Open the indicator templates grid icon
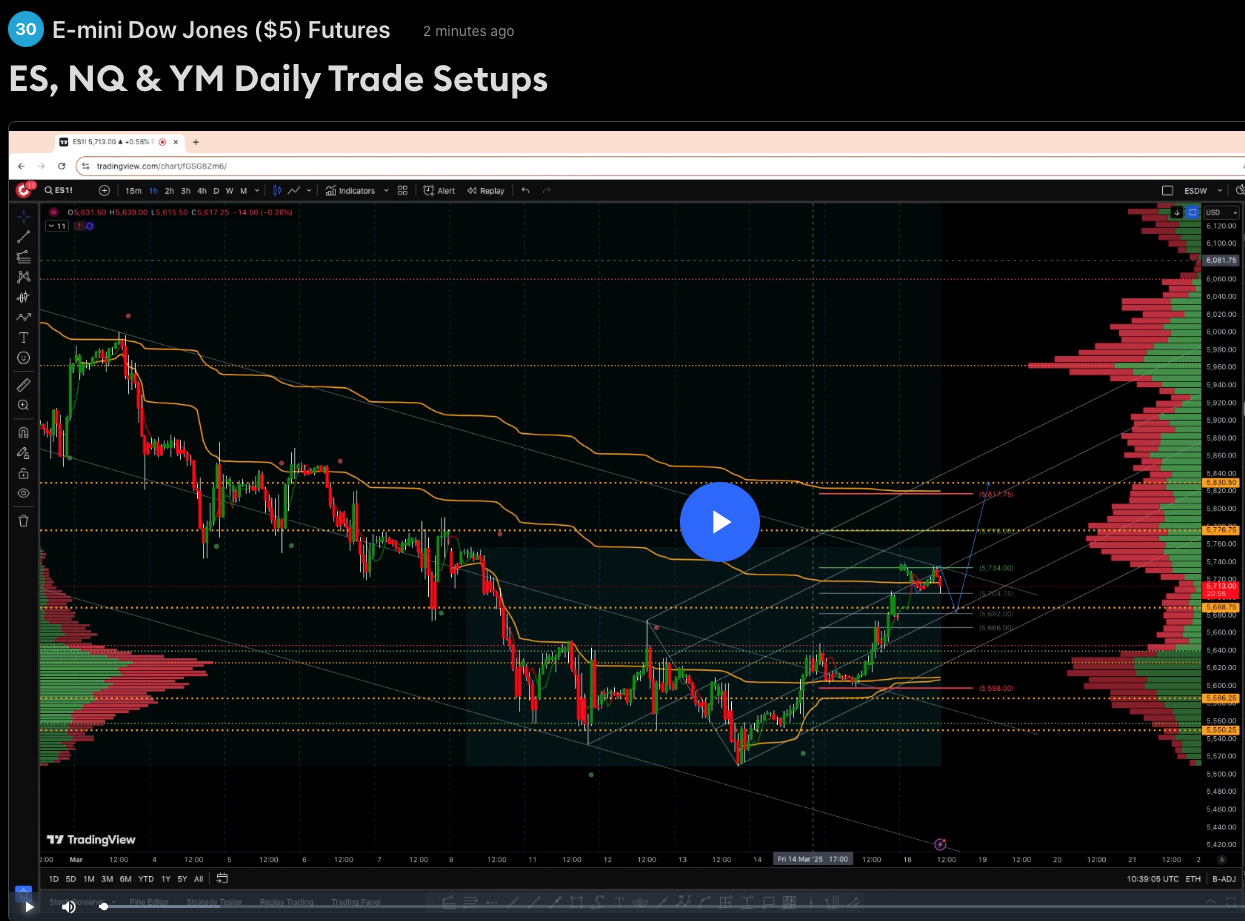This screenshot has height=921, width=1245. tap(403, 190)
